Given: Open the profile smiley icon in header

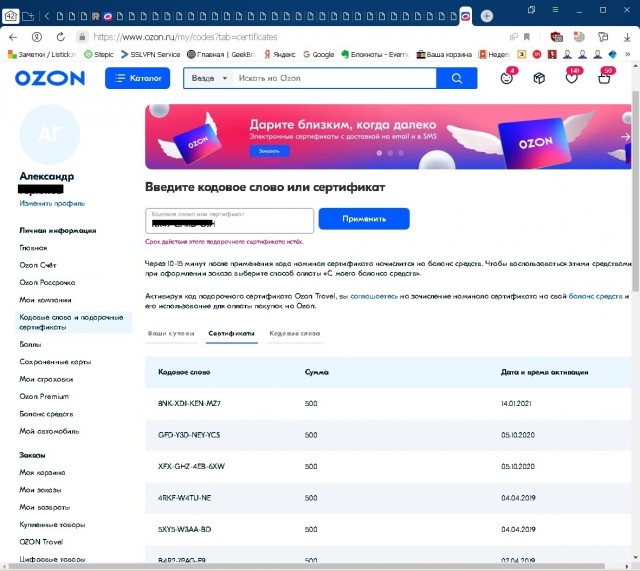Looking at the screenshot, I should pos(507,79).
